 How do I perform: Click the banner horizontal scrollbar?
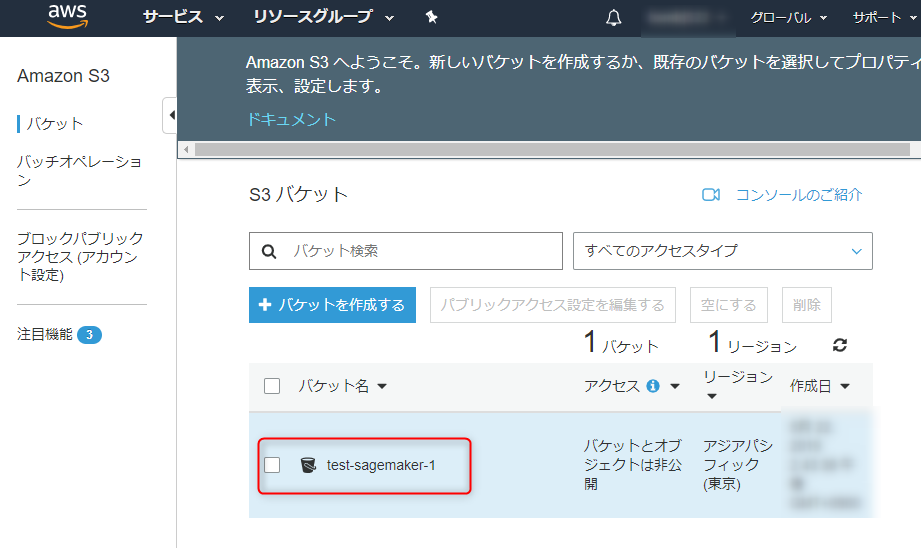pyautogui.click(x=552, y=150)
